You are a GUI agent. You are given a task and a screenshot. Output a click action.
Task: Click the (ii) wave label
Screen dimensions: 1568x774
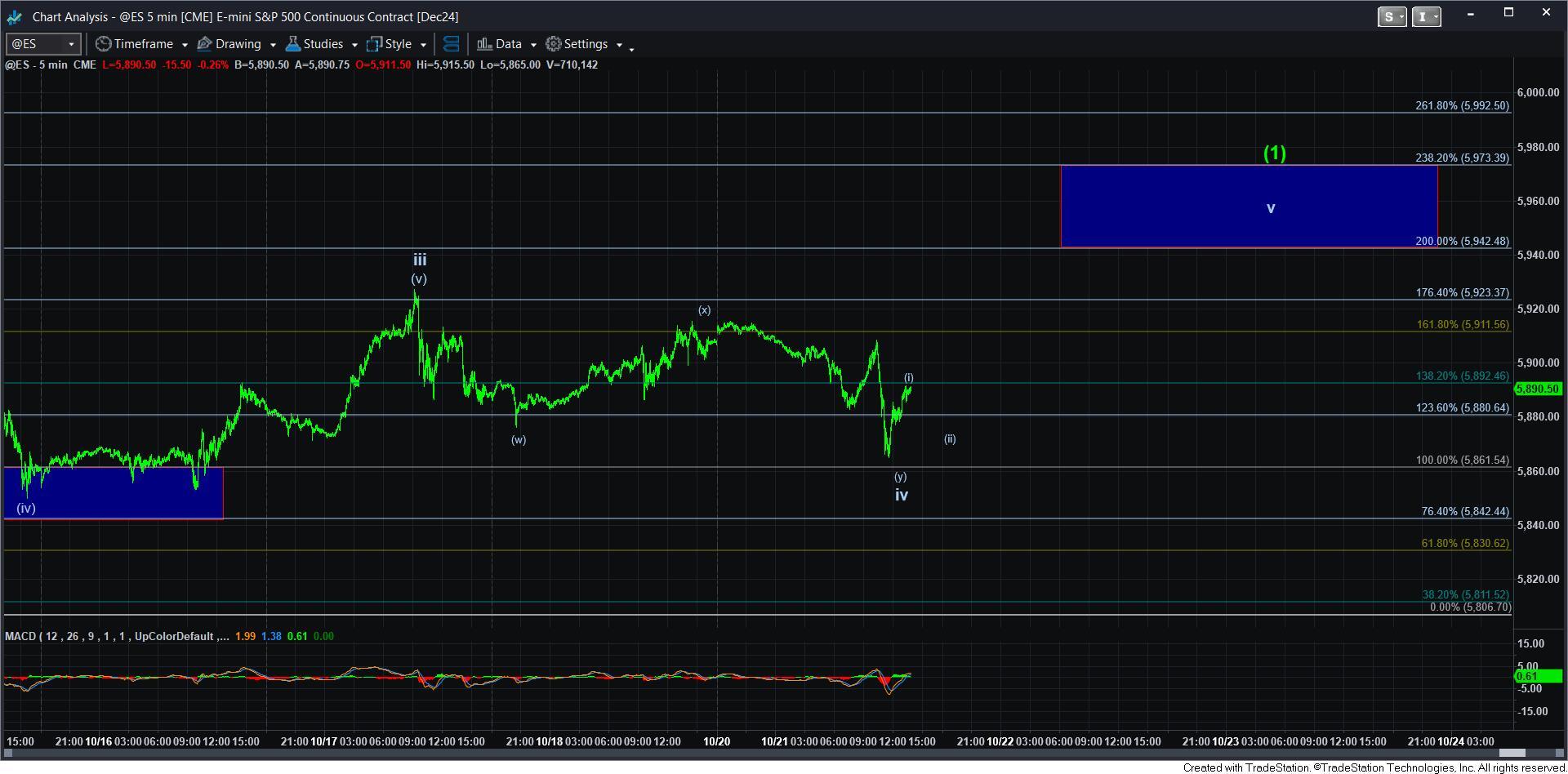pyautogui.click(x=950, y=439)
